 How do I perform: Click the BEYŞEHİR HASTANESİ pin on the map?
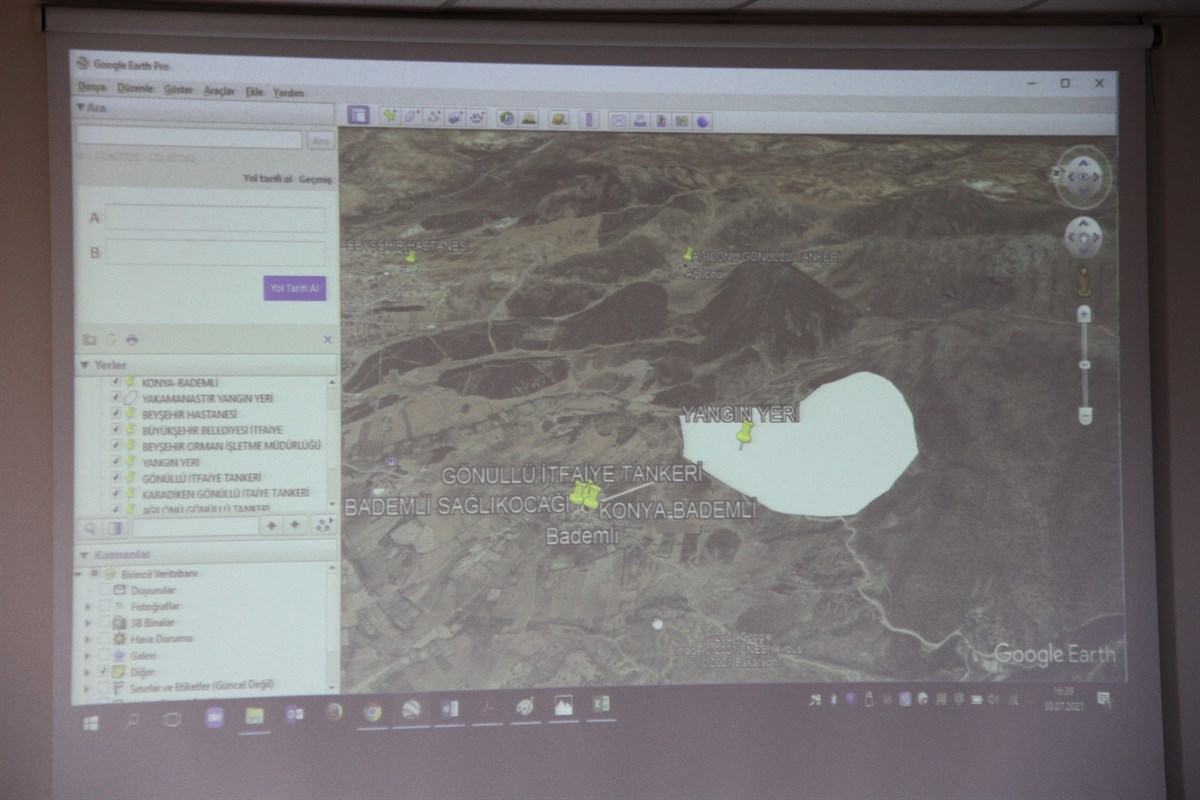(410, 257)
